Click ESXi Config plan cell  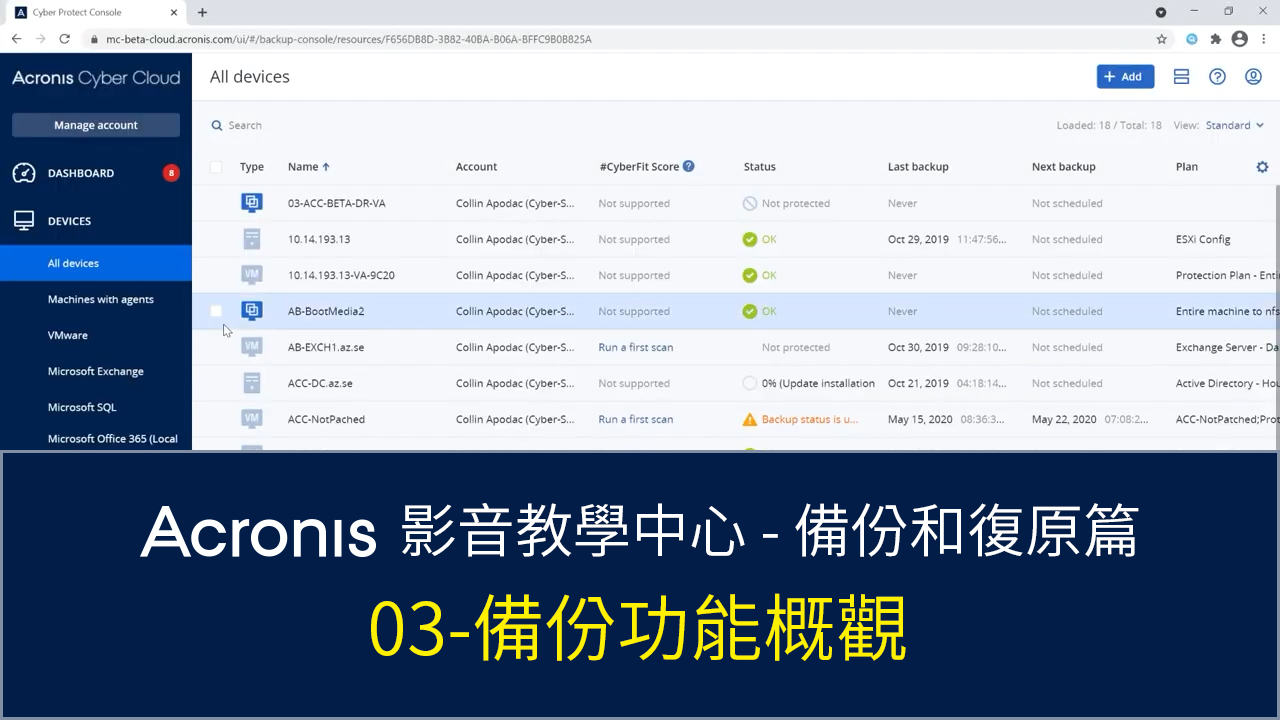tap(1203, 239)
